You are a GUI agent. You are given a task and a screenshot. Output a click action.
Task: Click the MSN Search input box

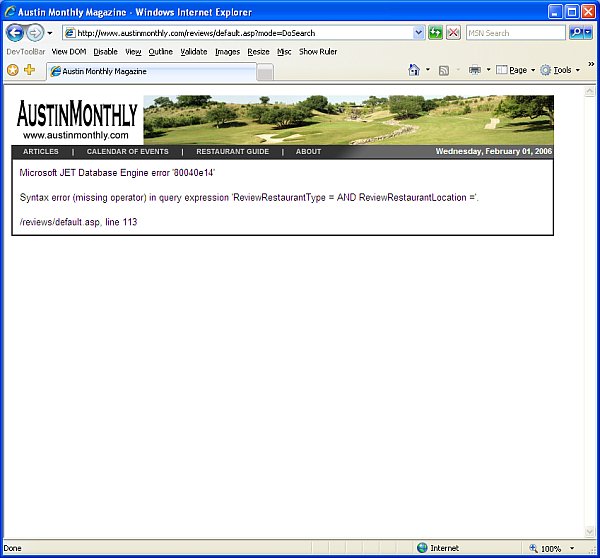tap(515, 33)
